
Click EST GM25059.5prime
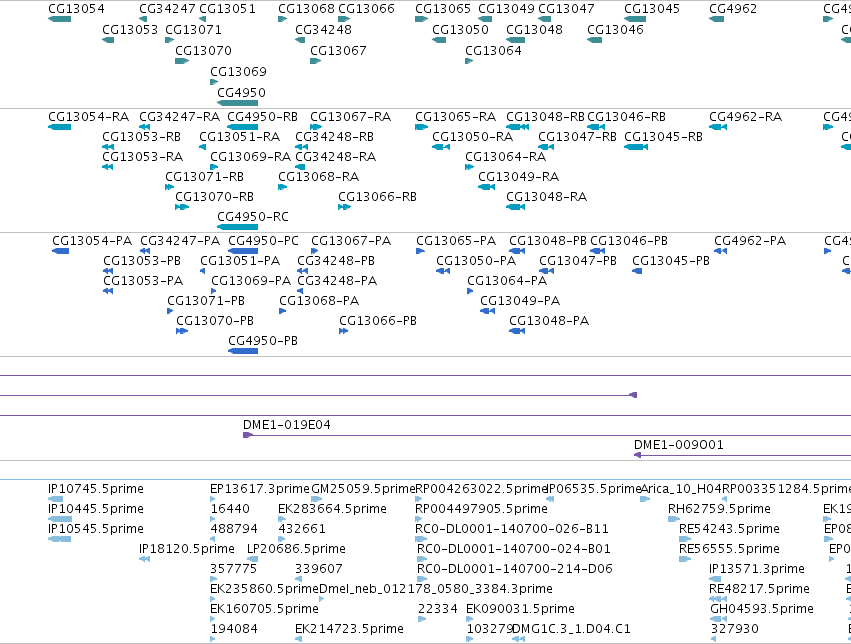316,499
